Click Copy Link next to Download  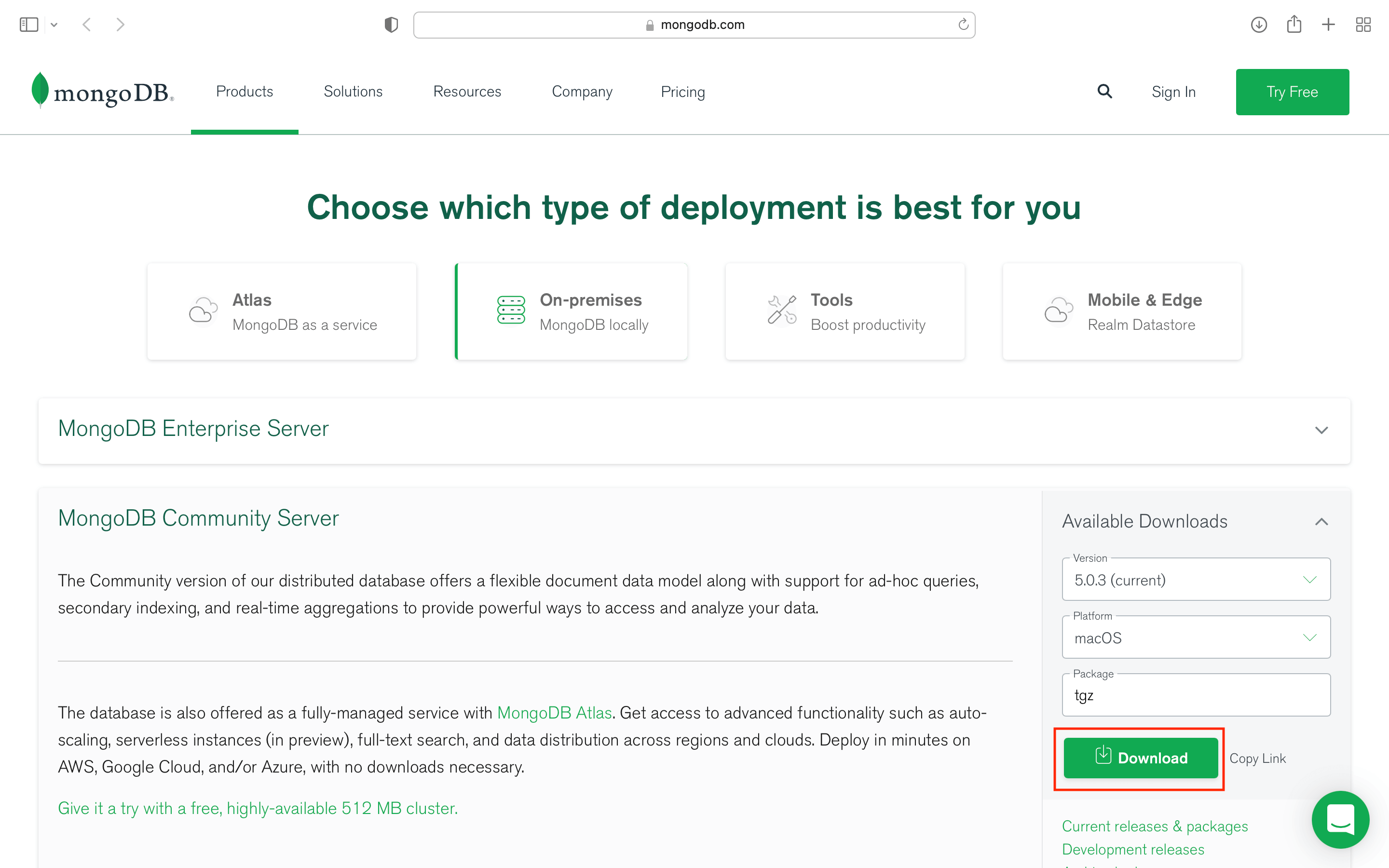pyautogui.click(x=1257, y=759)
